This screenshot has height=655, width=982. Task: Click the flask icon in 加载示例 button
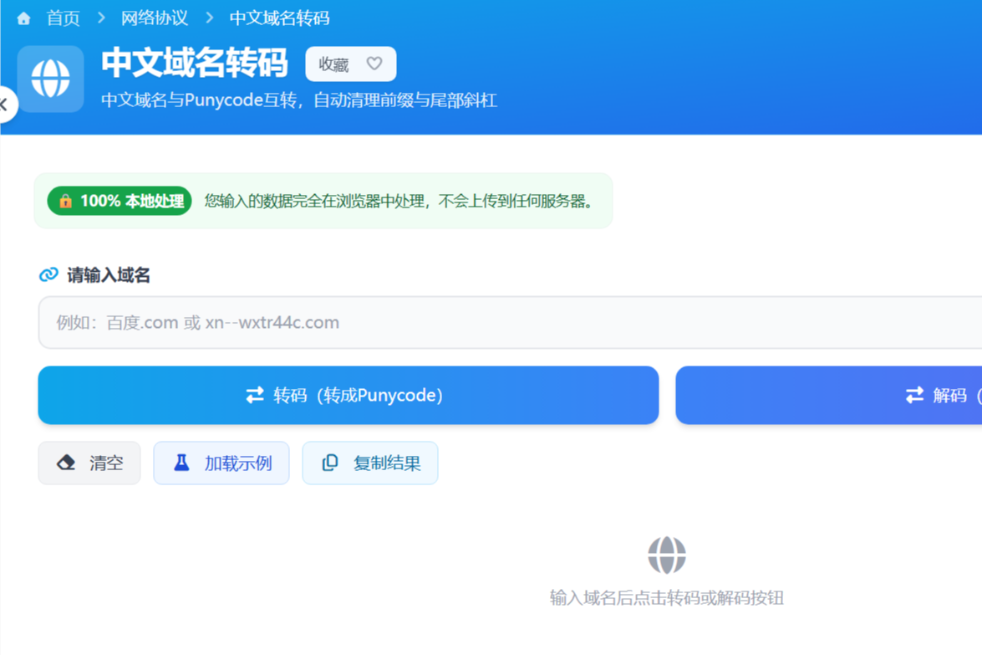coord(182,463)
